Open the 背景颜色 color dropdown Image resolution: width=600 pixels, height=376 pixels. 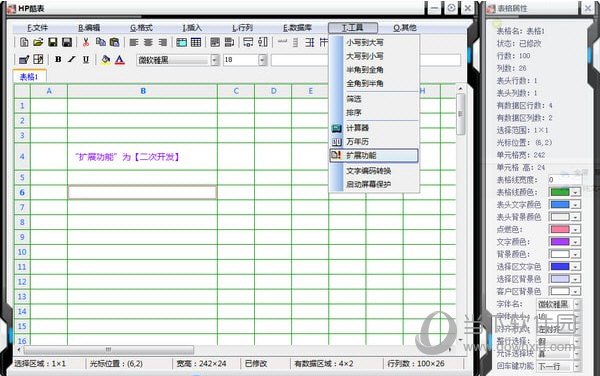point(575,254)
